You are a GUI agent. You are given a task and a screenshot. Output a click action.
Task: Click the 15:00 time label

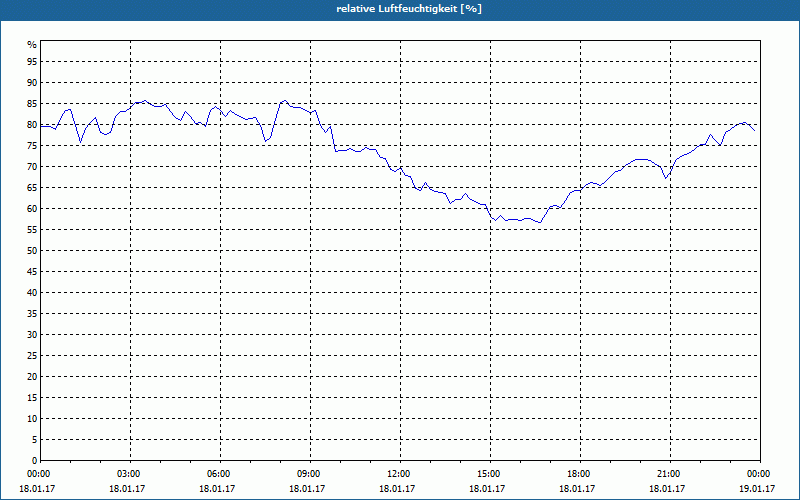pyautogui.click(x=490, y=474)
